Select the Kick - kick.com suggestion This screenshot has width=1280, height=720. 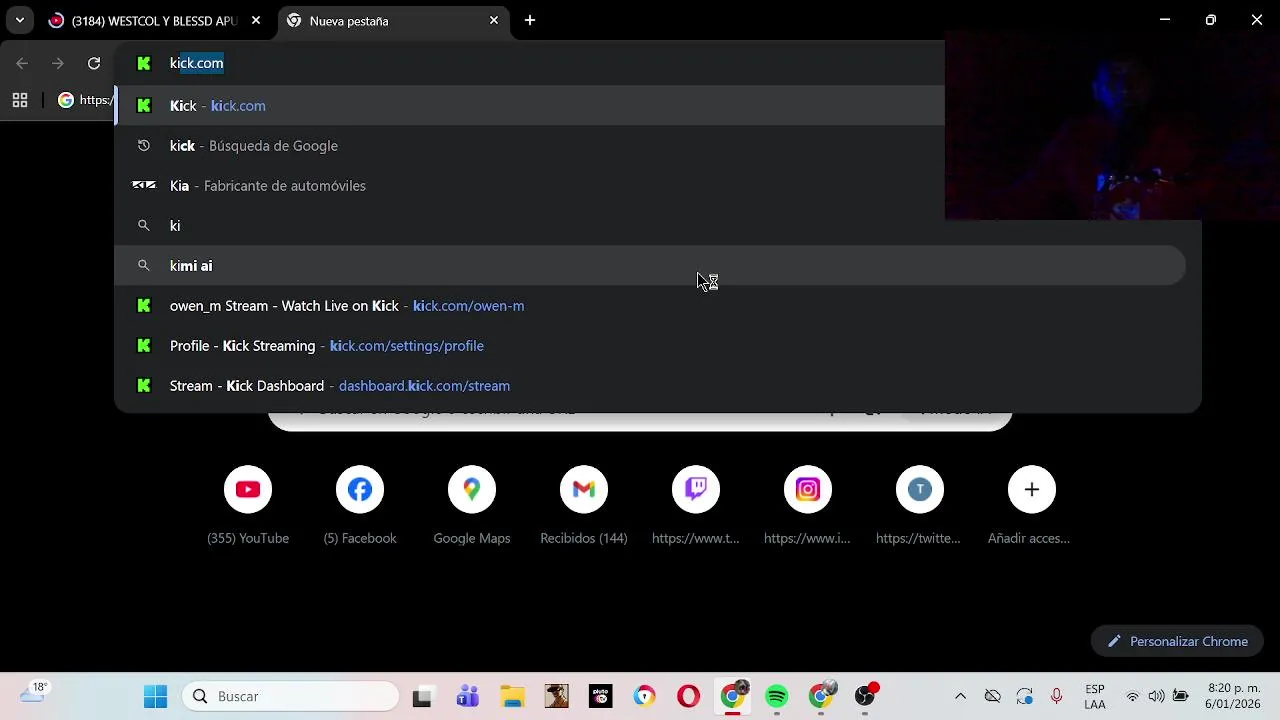(530, 106)
